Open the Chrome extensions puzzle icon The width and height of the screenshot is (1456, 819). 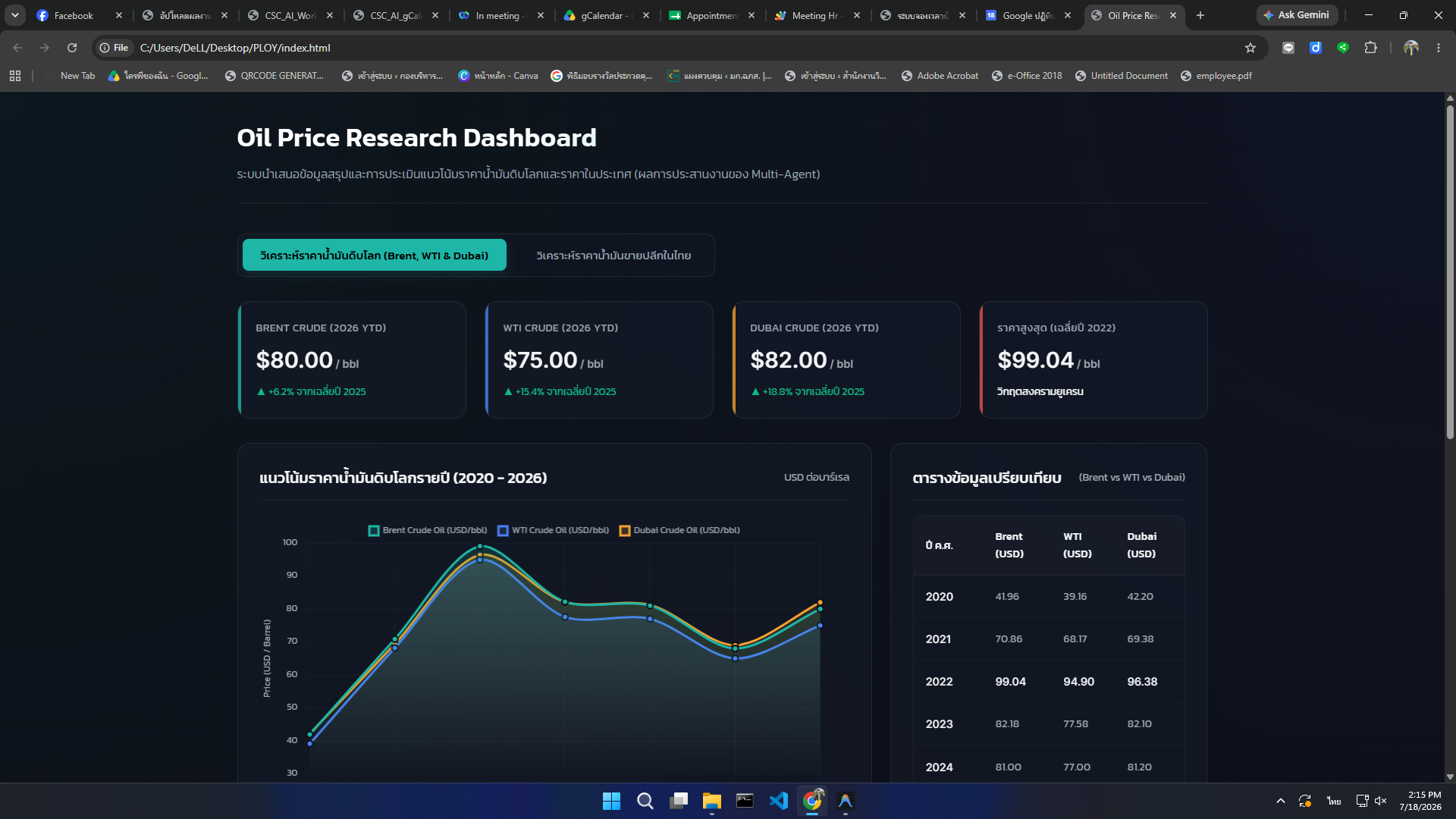tap(1370, 48)
